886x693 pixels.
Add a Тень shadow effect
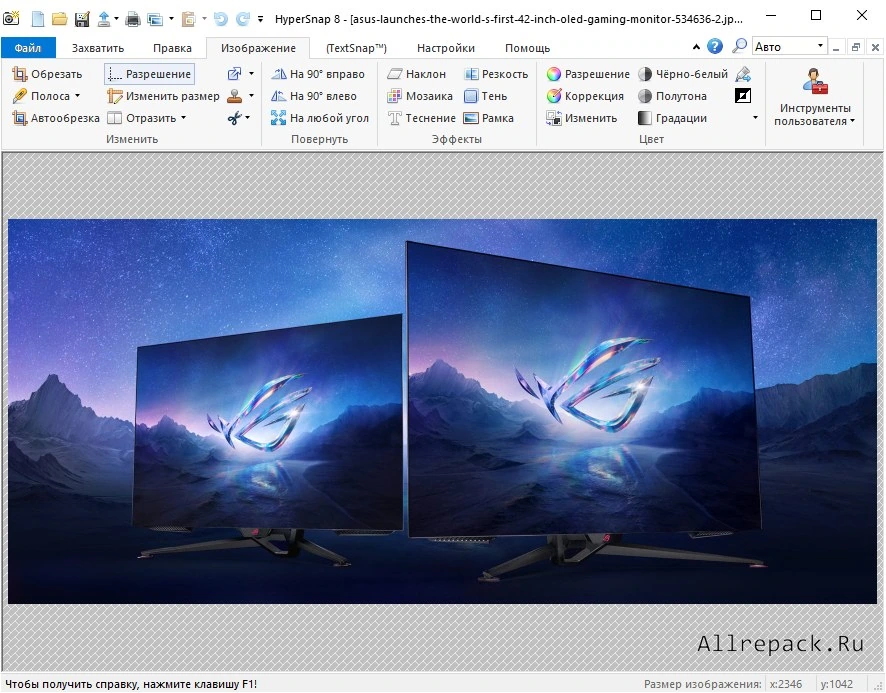485,96
